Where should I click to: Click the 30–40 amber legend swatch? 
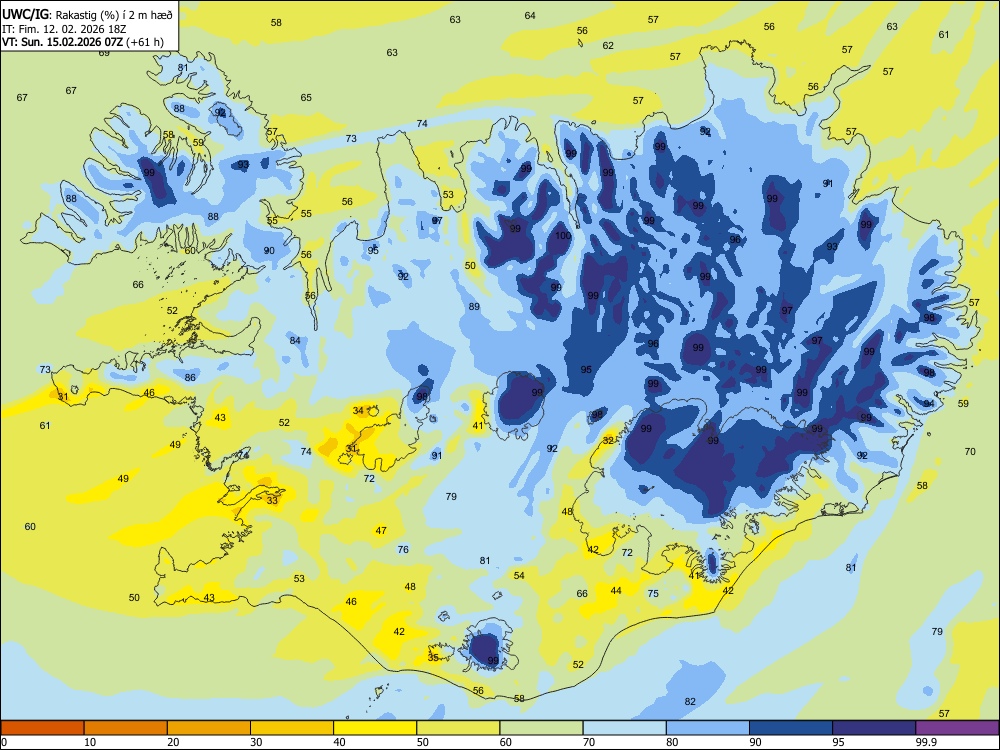point(292,728)
